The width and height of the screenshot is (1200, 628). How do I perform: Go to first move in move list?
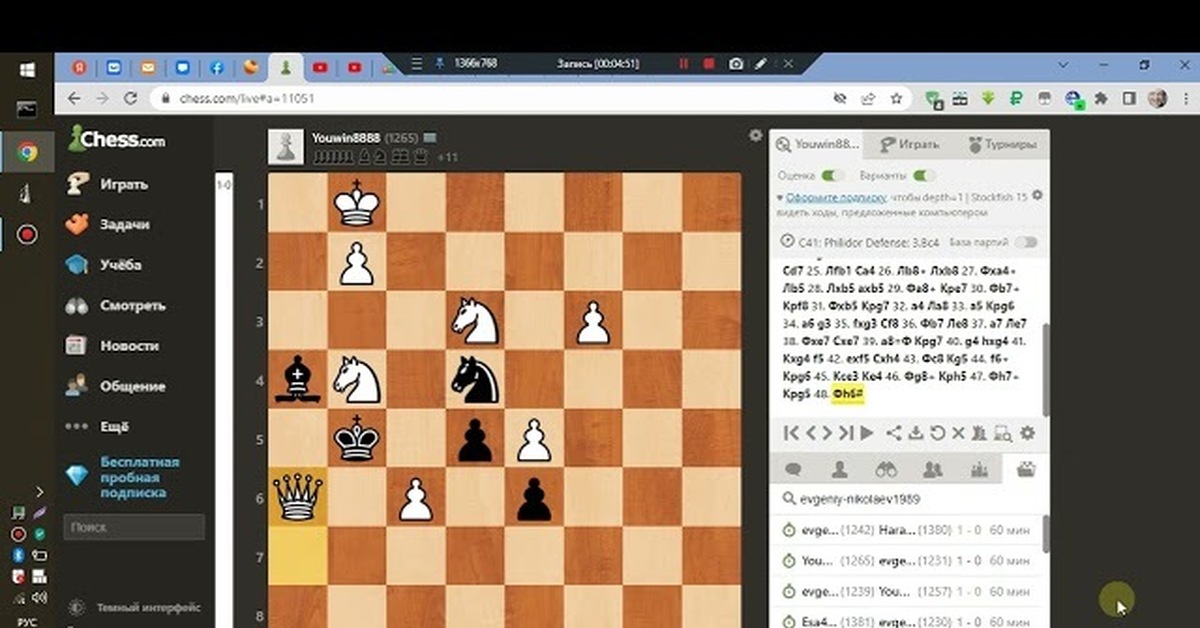point(790,434)
